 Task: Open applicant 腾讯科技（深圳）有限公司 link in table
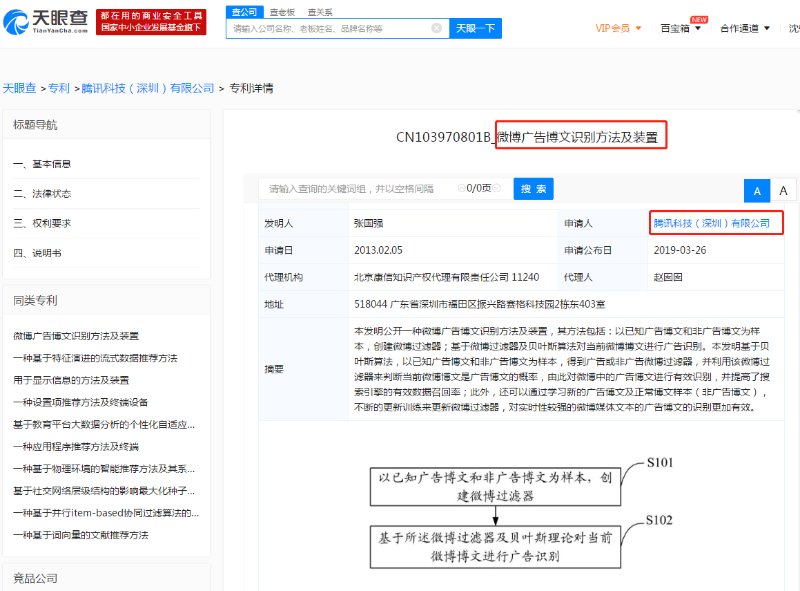[x=712, y=223]
